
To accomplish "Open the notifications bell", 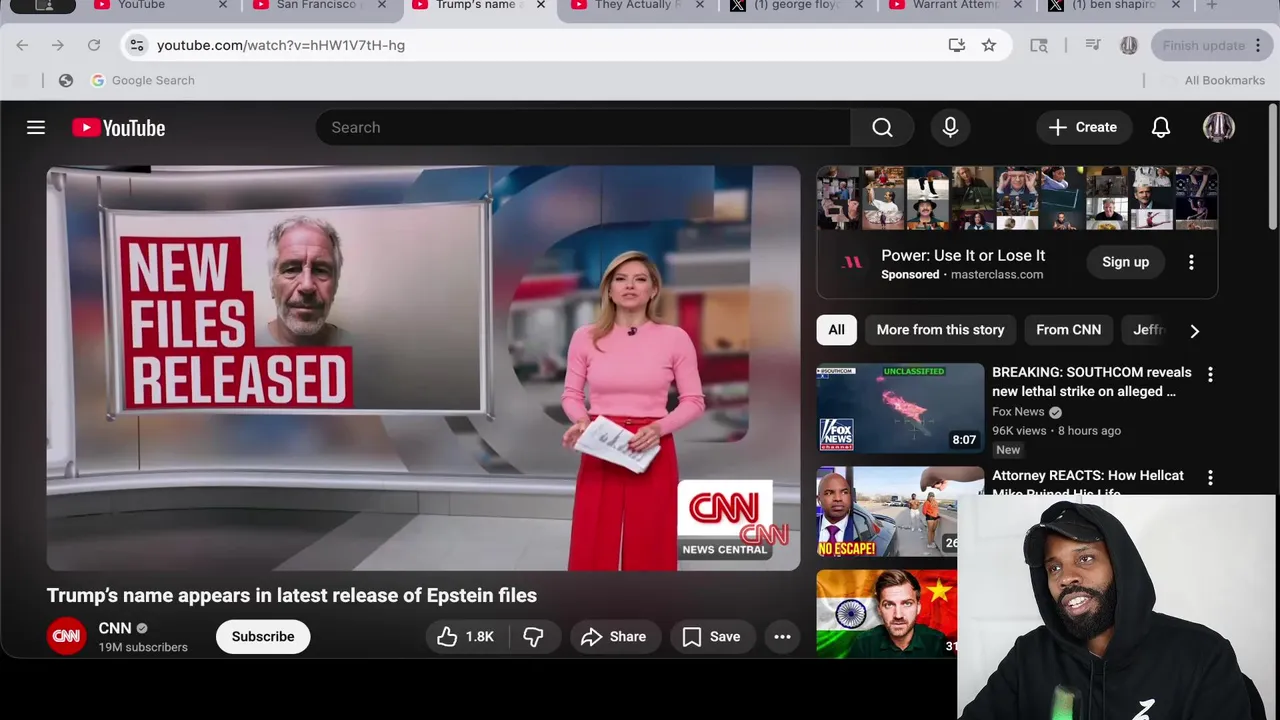I will (x=1161, y=128).
